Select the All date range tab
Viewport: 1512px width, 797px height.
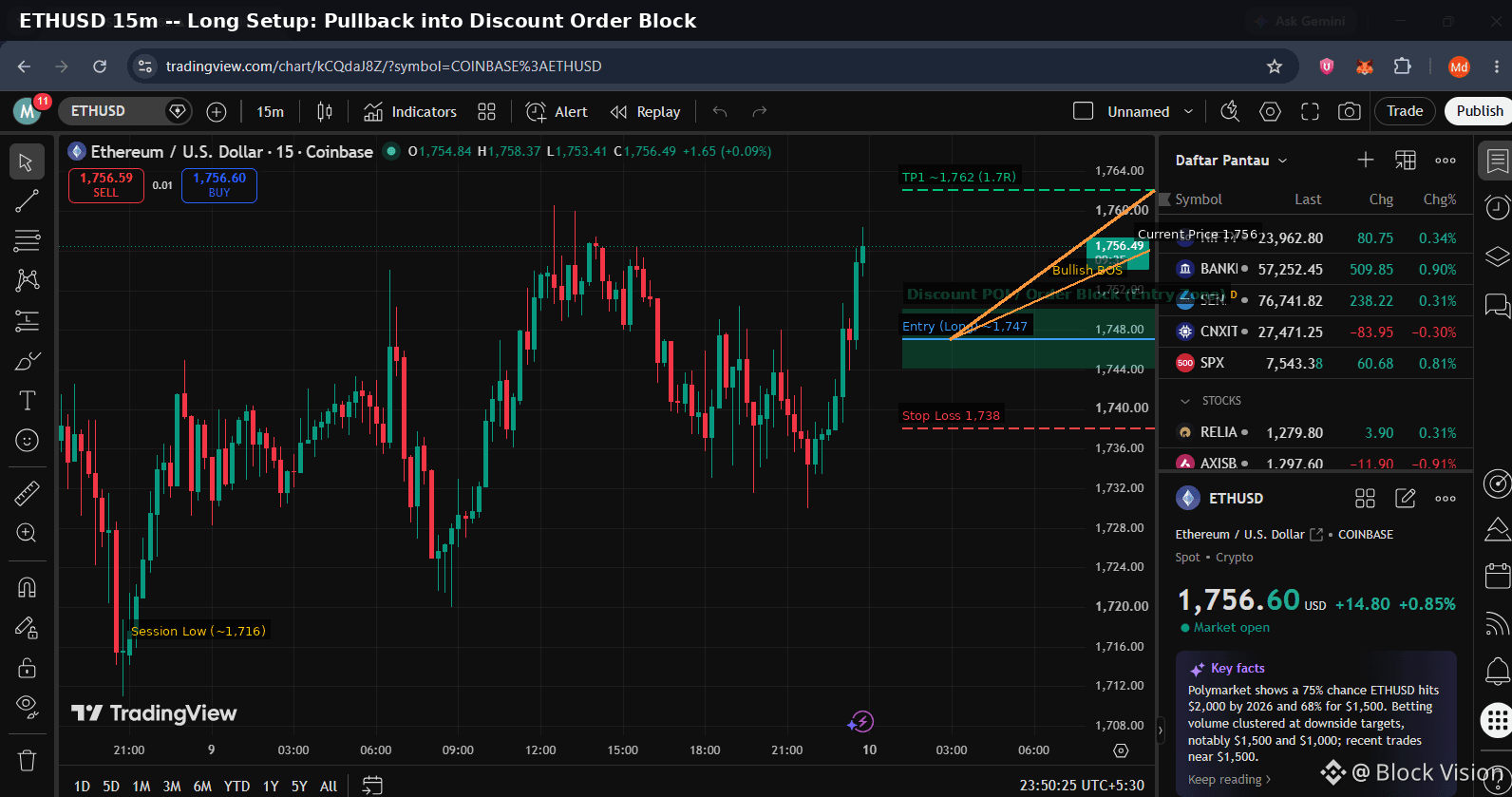[x=329, y=786]
